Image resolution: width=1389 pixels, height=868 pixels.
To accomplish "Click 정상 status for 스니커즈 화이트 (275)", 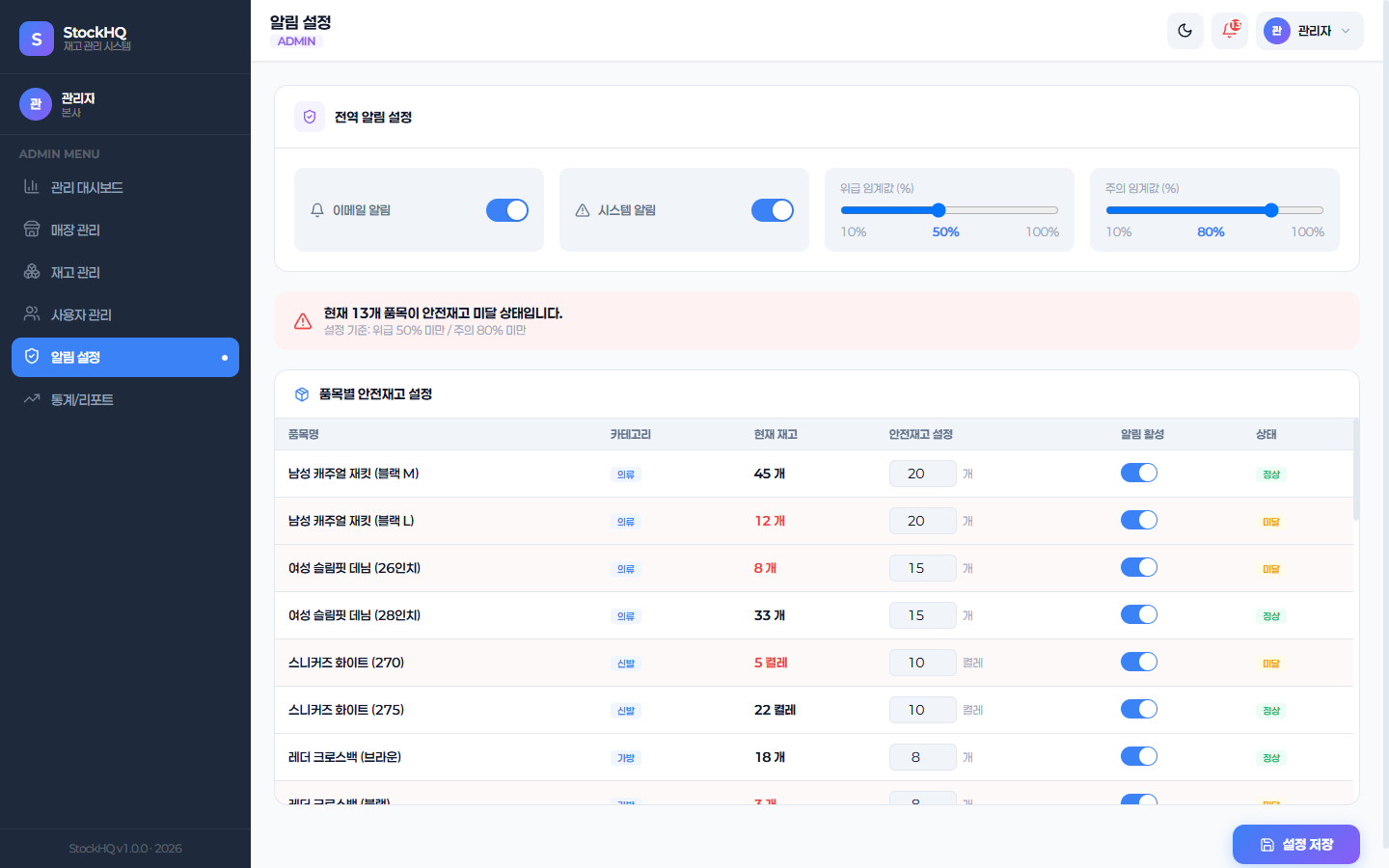I will 1271,711.
